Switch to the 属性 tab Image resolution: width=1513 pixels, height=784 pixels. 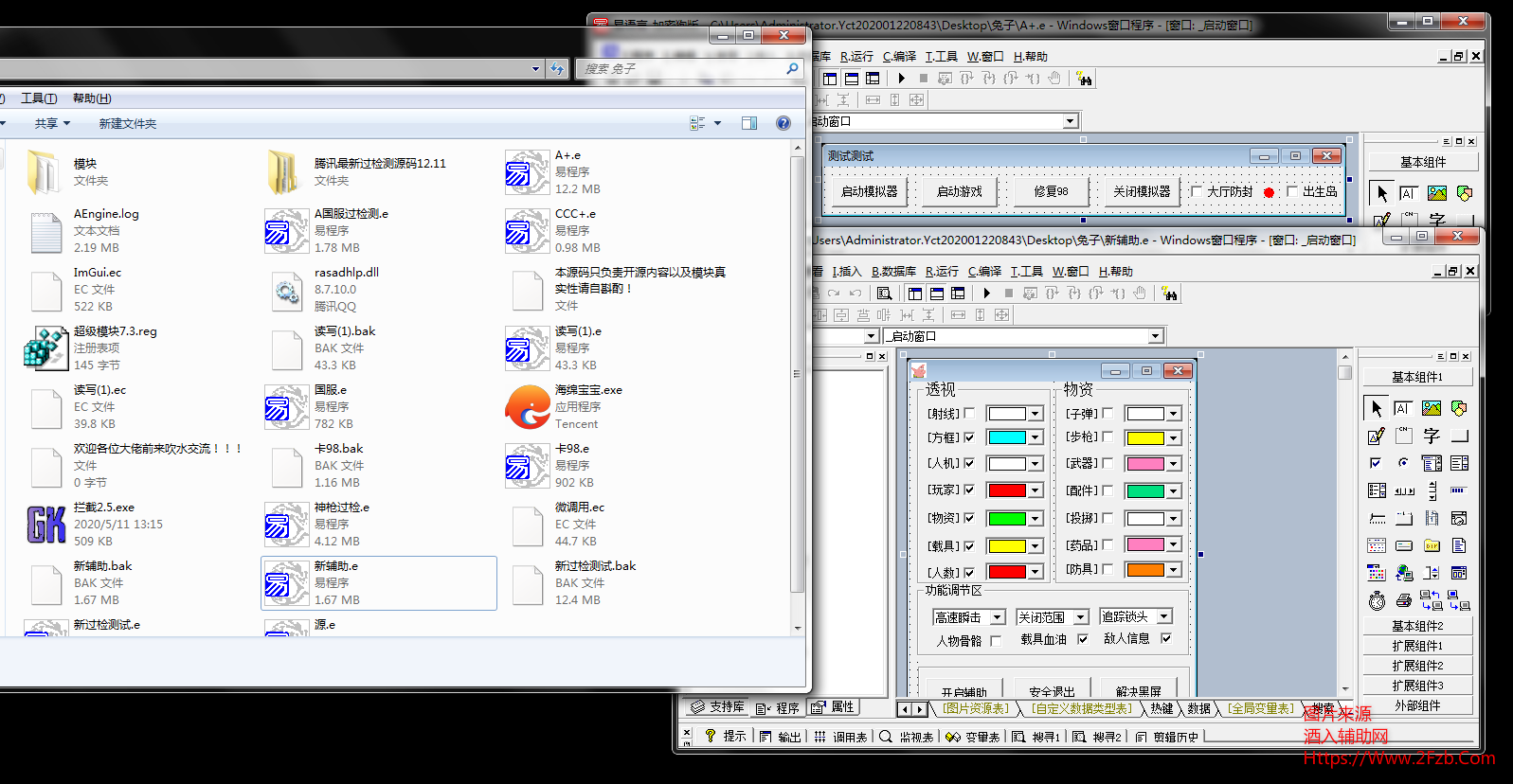[x=835, y=707]
